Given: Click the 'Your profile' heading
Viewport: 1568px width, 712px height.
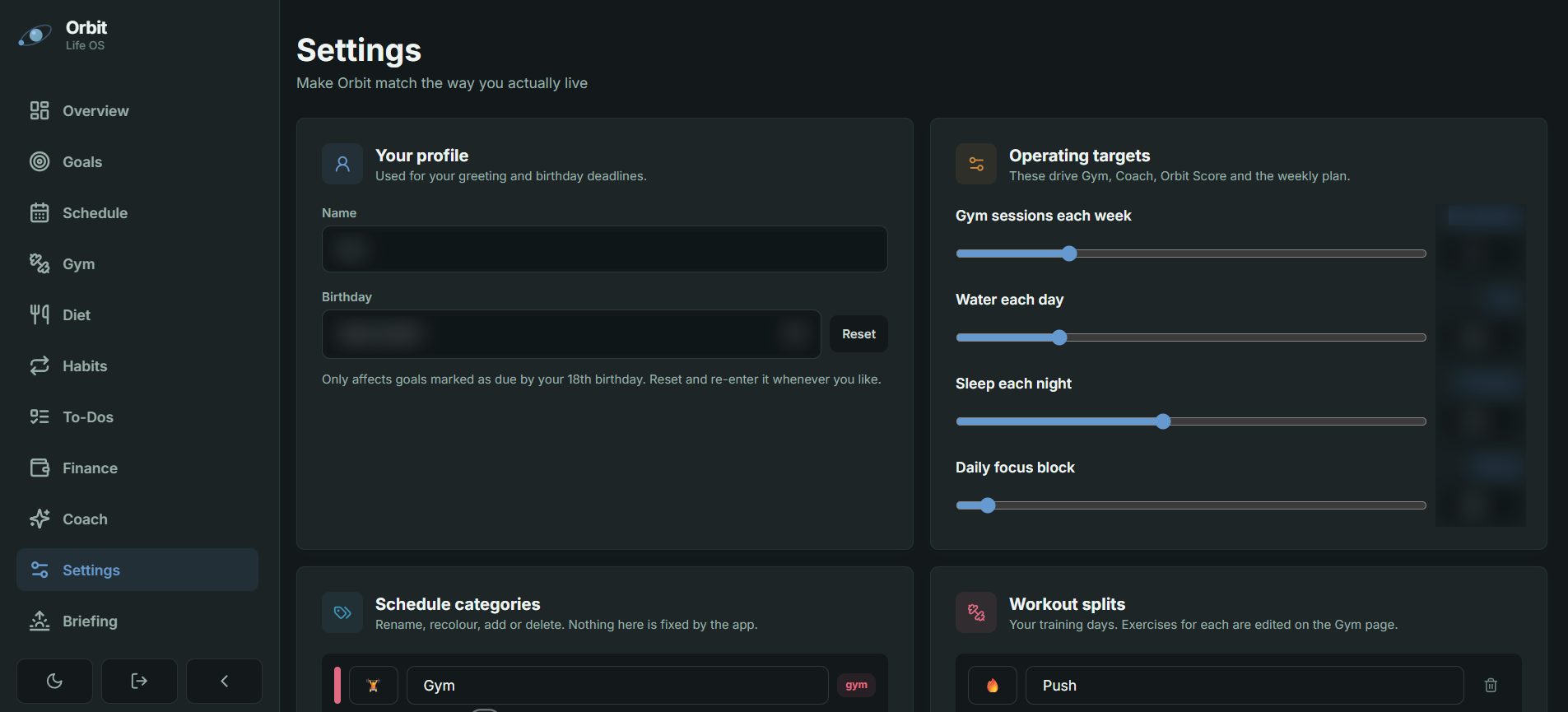Looking at the screenshot, I should [421, 156].
